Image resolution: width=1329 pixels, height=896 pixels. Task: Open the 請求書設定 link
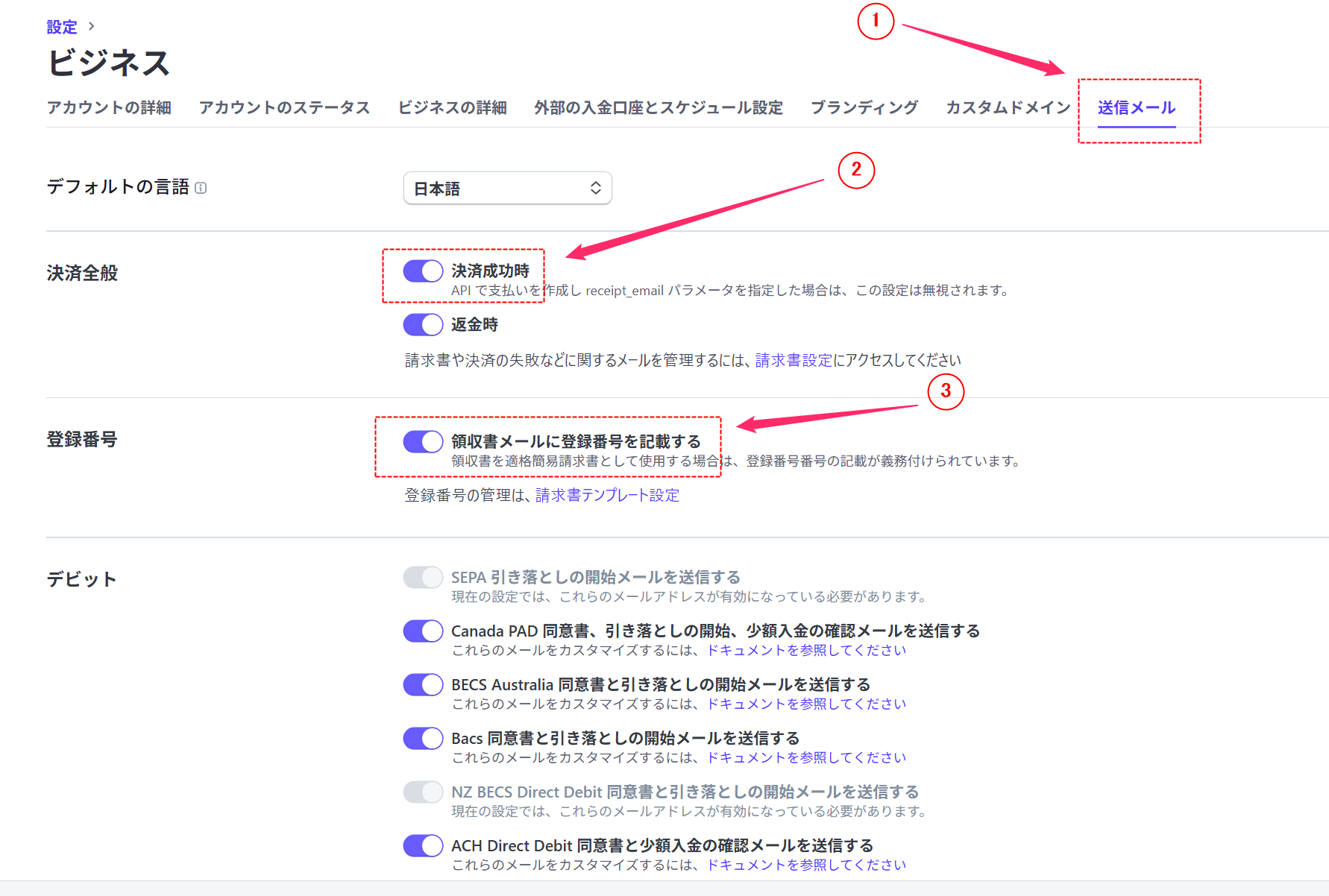point(794,361)
